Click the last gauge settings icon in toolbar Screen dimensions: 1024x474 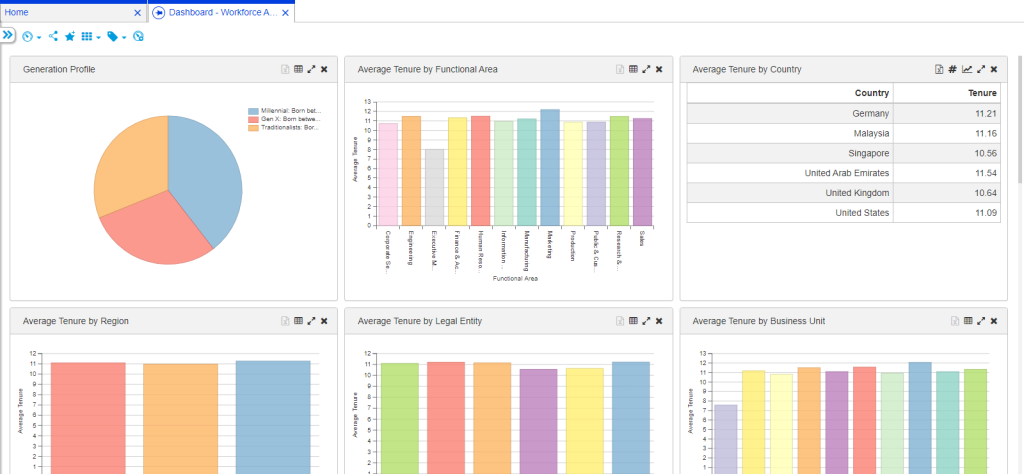(139, 36)
